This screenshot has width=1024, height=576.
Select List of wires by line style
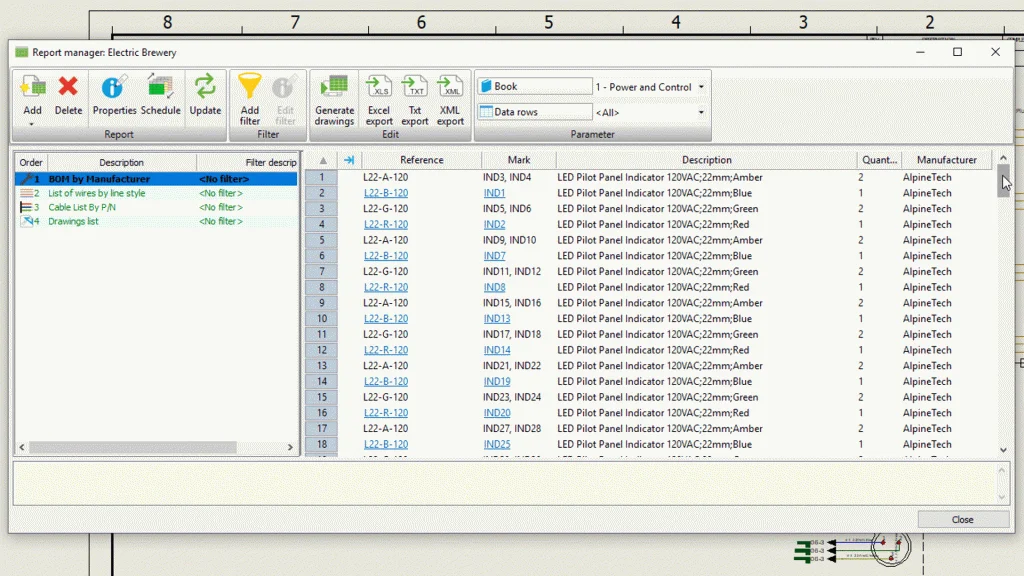coord(96,193)
